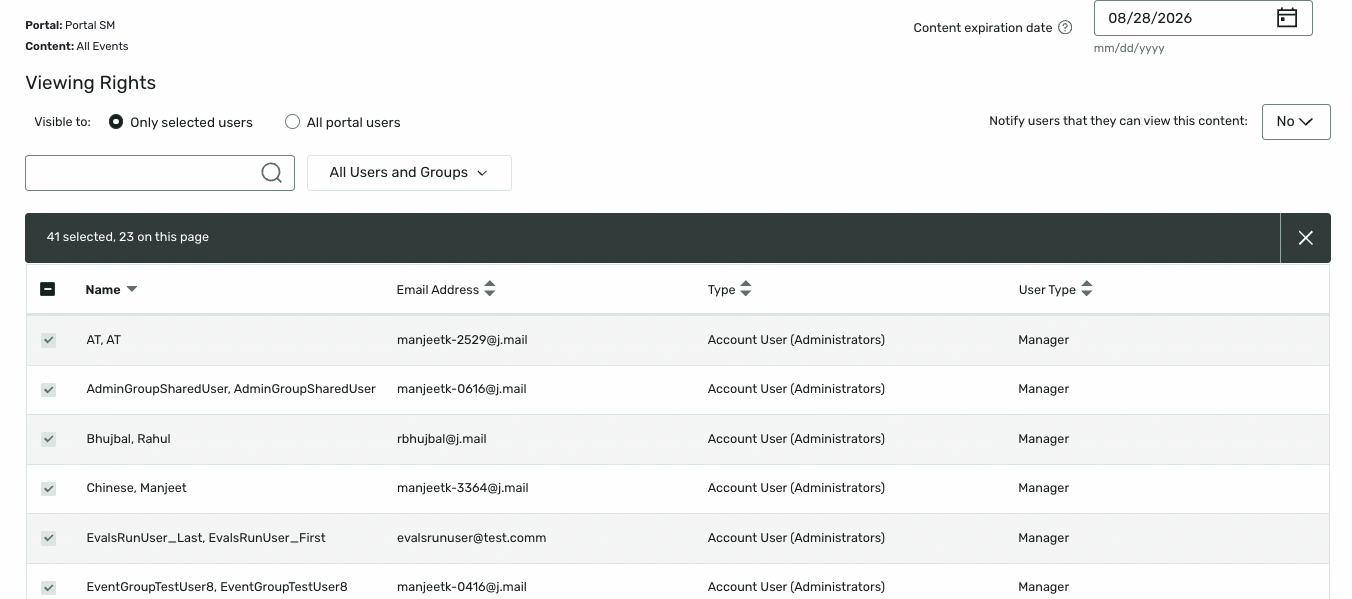Click the content expiration date help icon

tap(1065, 27)
